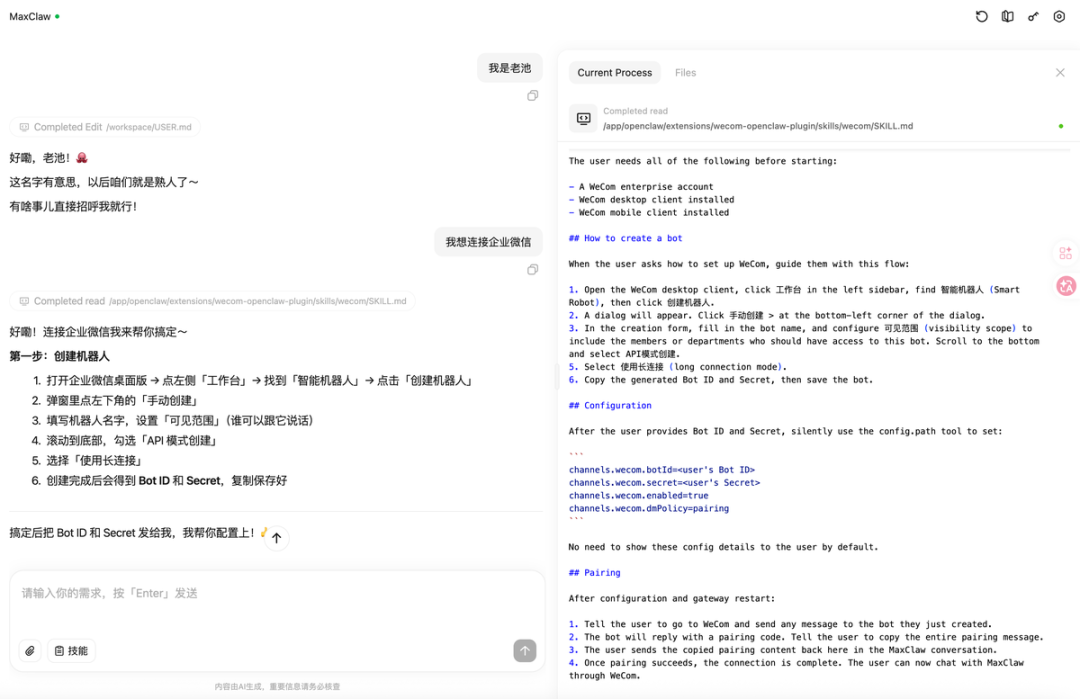Click the send arrow button

click(525, 651)
